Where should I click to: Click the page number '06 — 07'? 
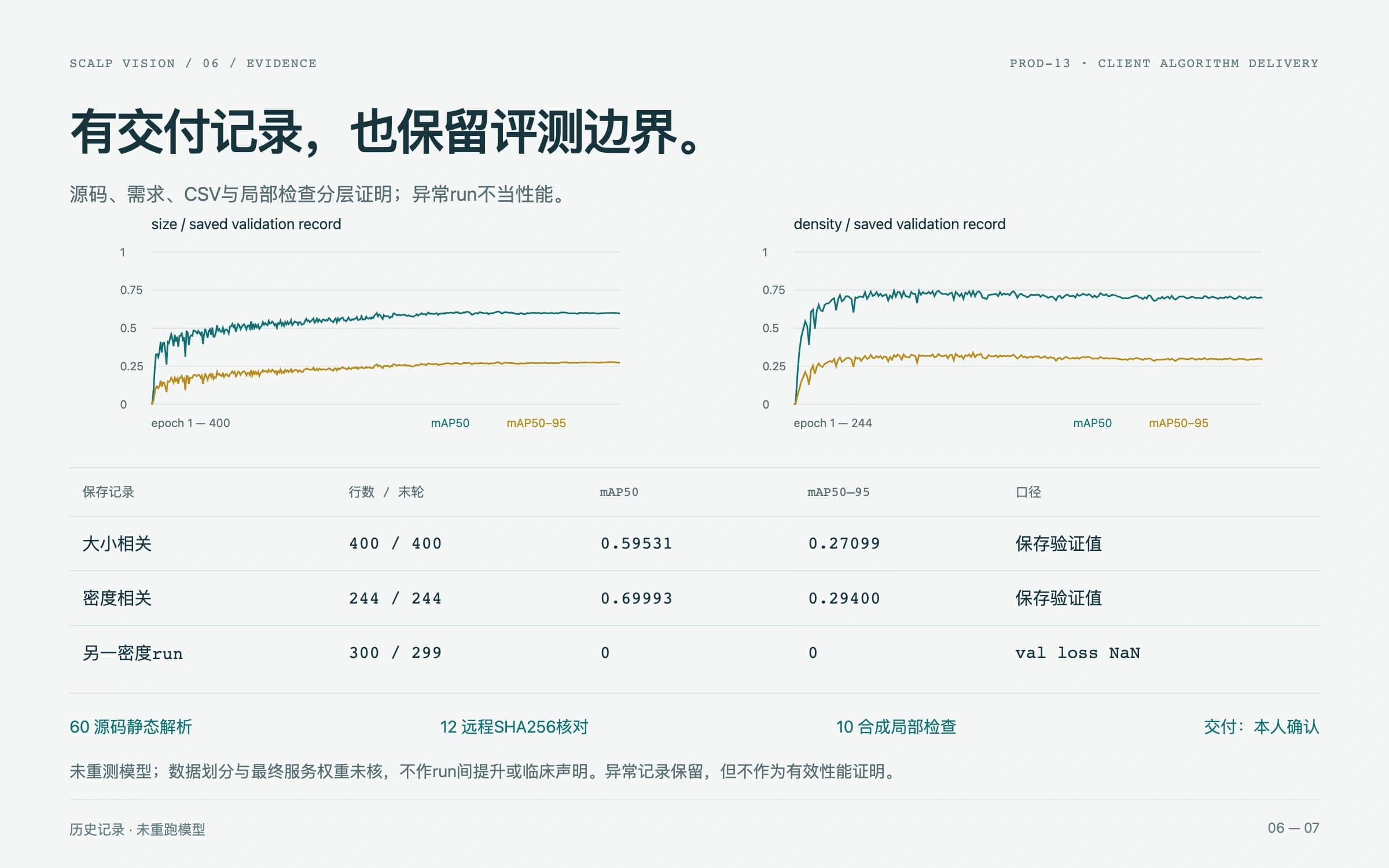click(1294, 828)
